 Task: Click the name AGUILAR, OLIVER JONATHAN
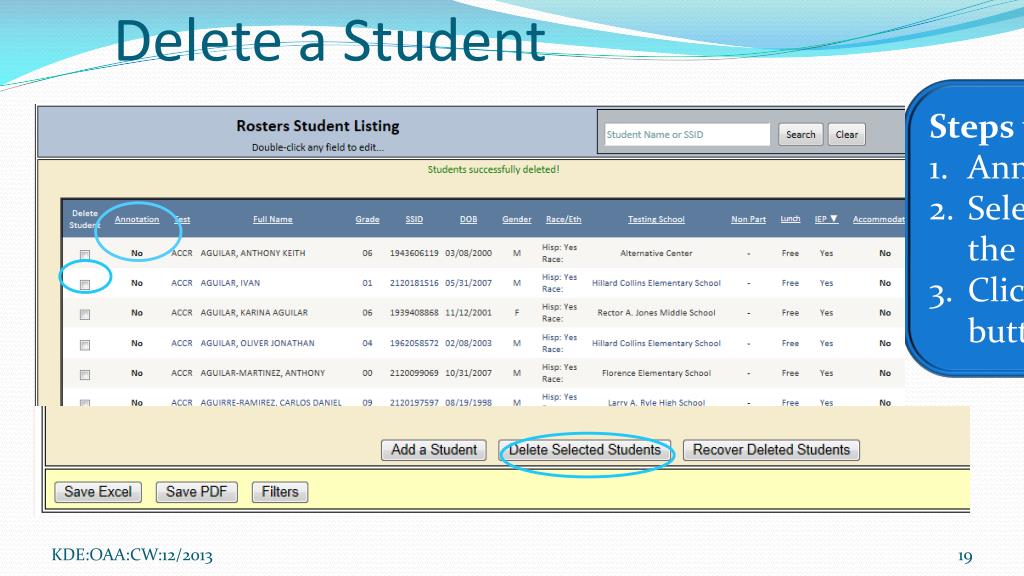click(x=257, y=344)
